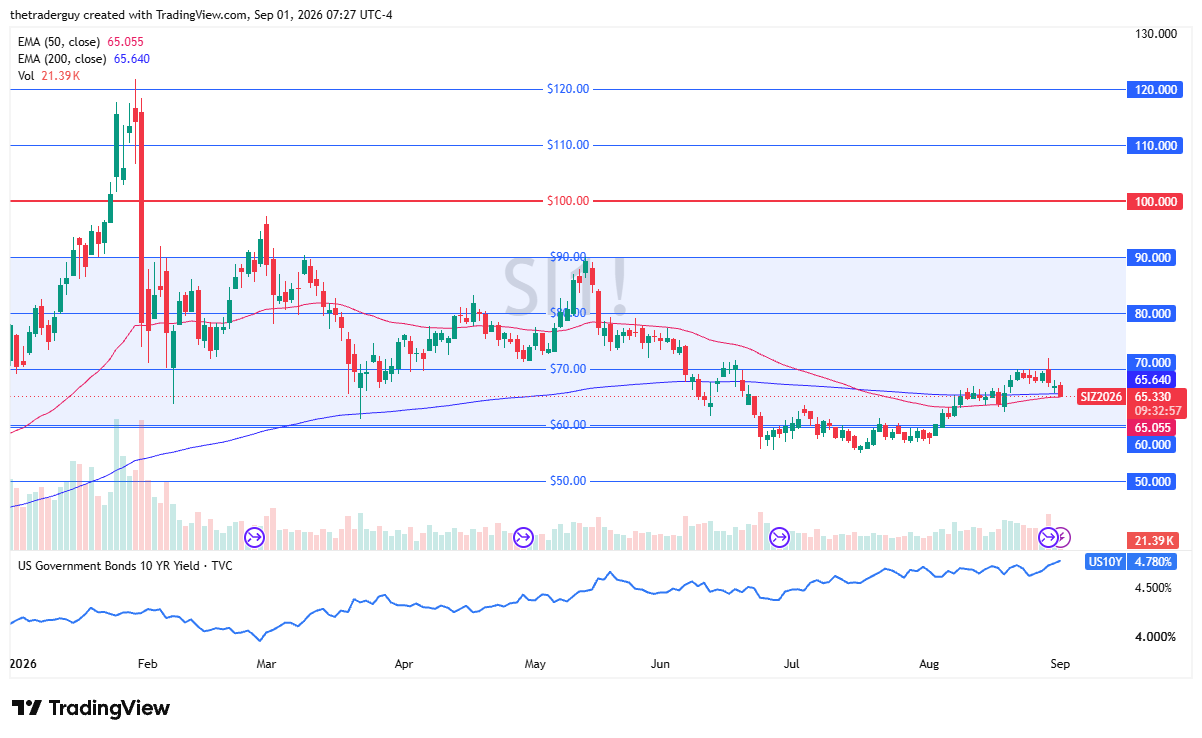Click the contract rollover marker just before March
The height and width of the screenshot is (738, 1202).
point(254,537)
